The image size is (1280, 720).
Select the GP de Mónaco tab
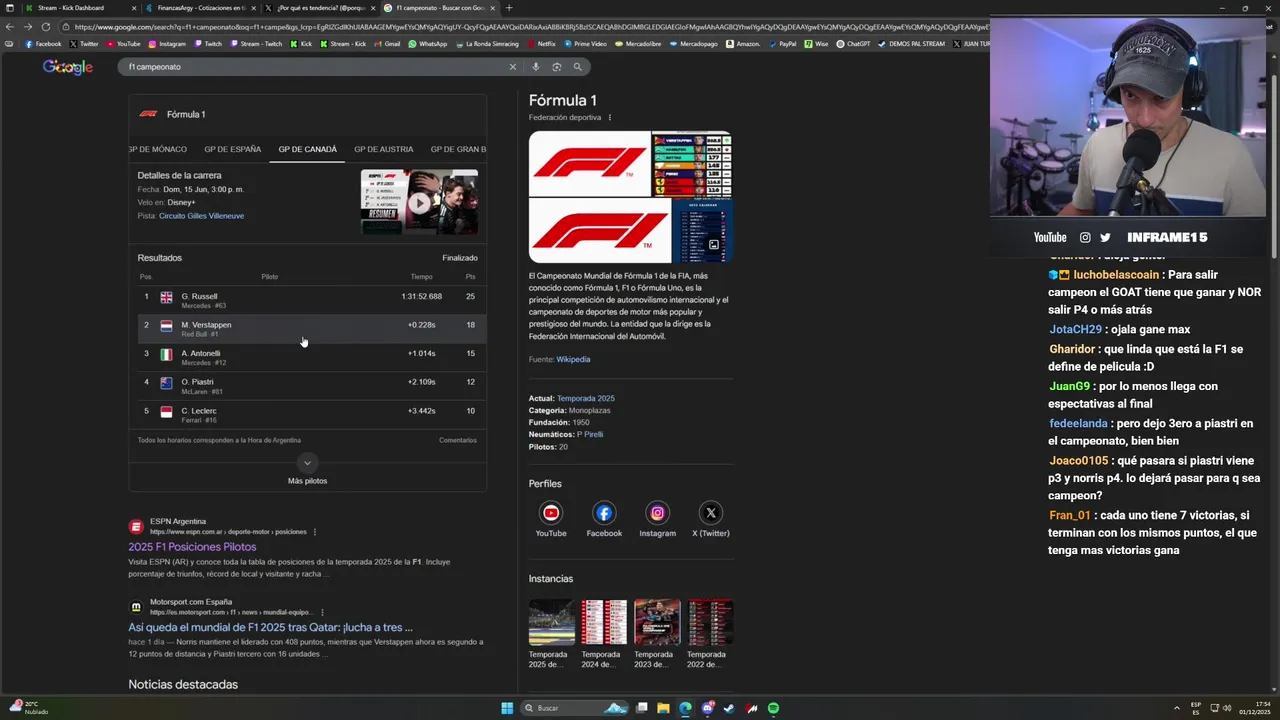click(x=157, y=149)
